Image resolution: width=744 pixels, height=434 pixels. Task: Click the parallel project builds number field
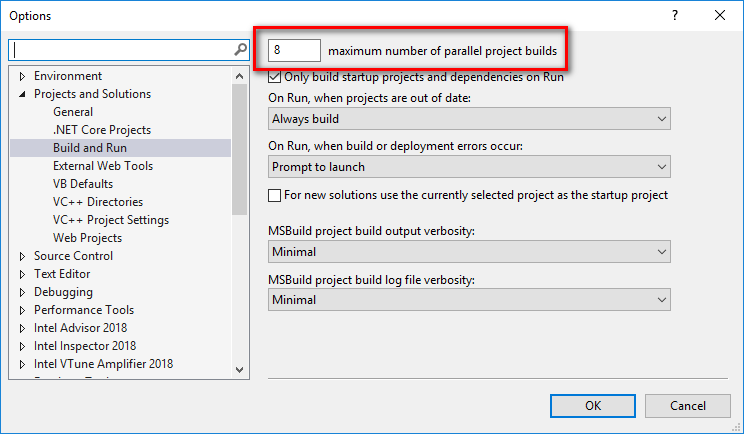[x=294, y=50]
